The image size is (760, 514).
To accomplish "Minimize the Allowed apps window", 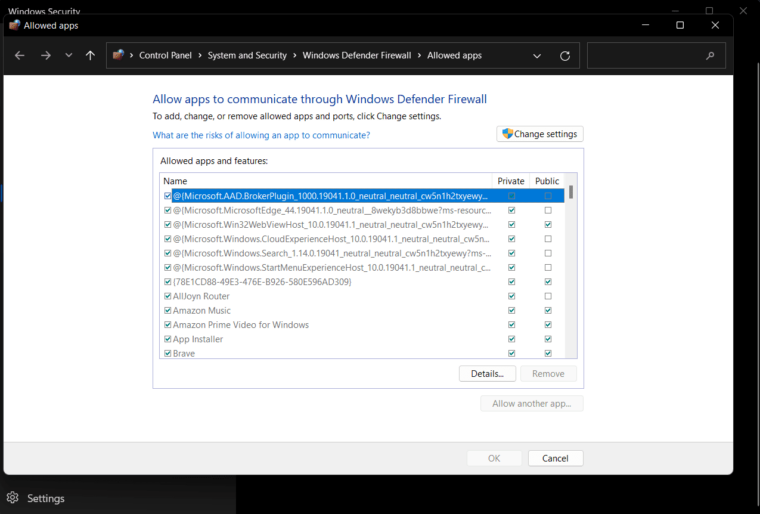I will pyautogui.click(x=645, y=25).
